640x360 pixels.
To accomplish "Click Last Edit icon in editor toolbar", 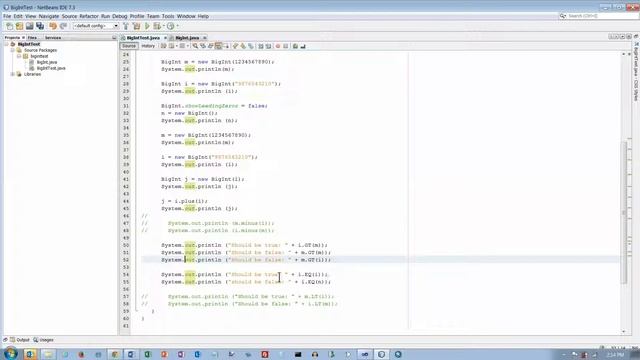I will (x=163, y=46).
